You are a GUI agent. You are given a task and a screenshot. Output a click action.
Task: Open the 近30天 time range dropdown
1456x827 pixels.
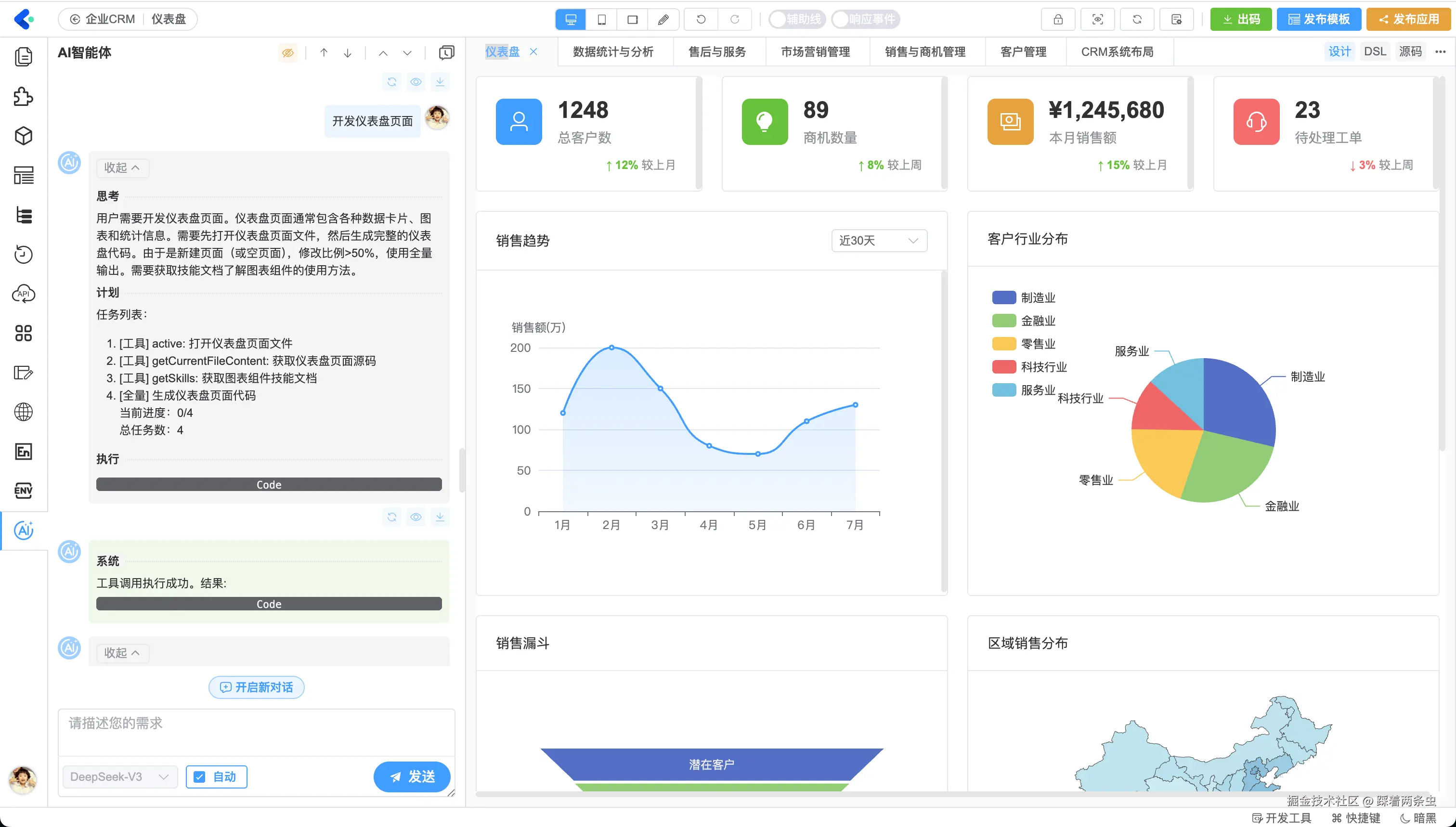click(879, 240)
